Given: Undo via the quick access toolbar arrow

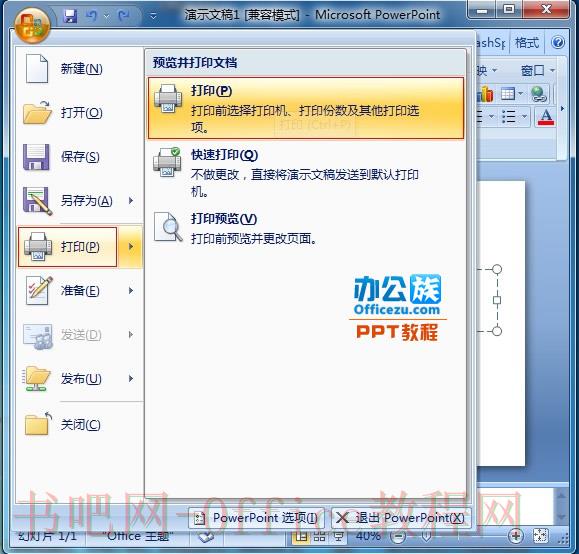Looking at the screenshot, I should (91, 16).
